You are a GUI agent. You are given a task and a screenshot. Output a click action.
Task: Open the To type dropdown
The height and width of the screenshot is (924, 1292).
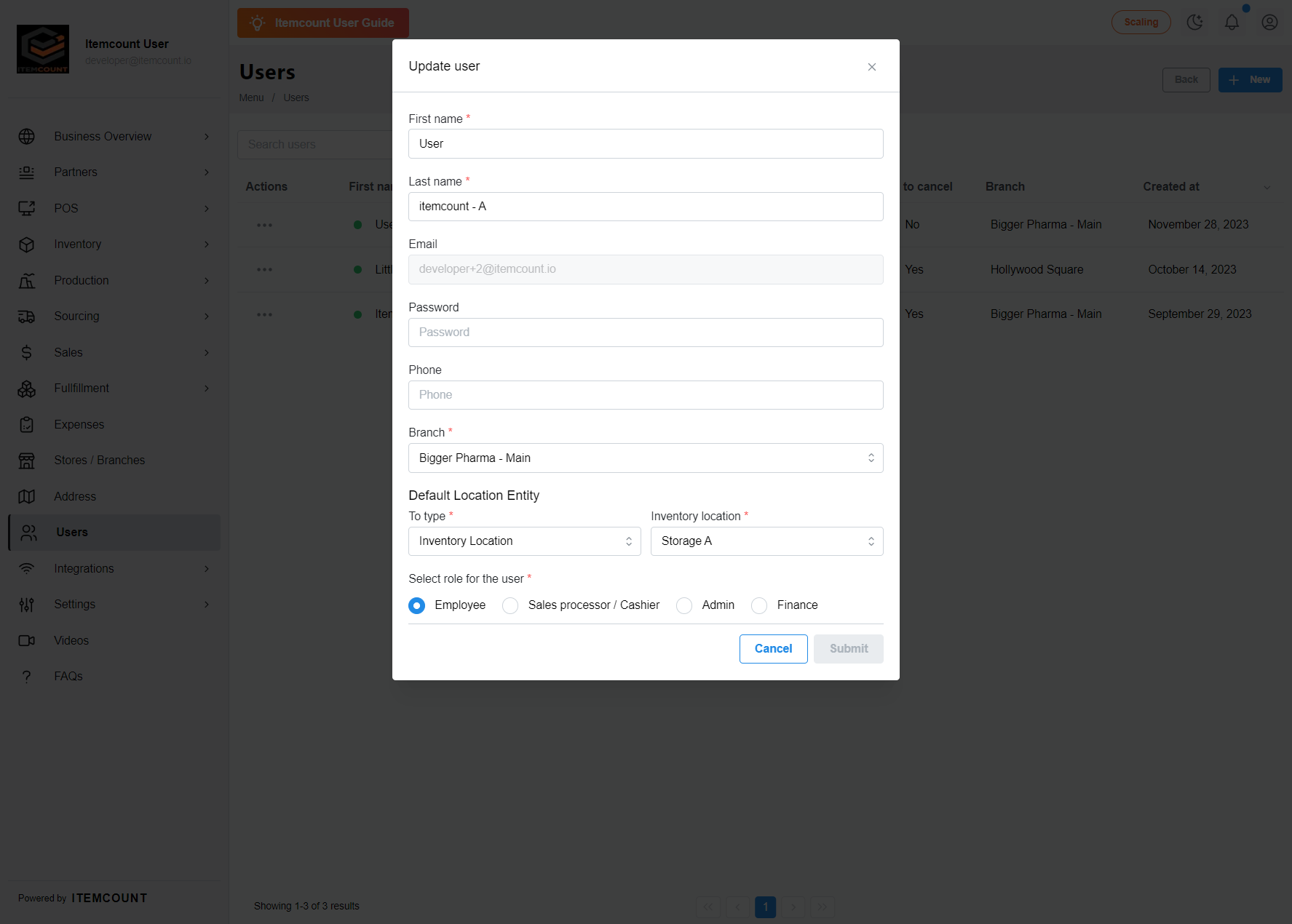[x=525, y=541]
